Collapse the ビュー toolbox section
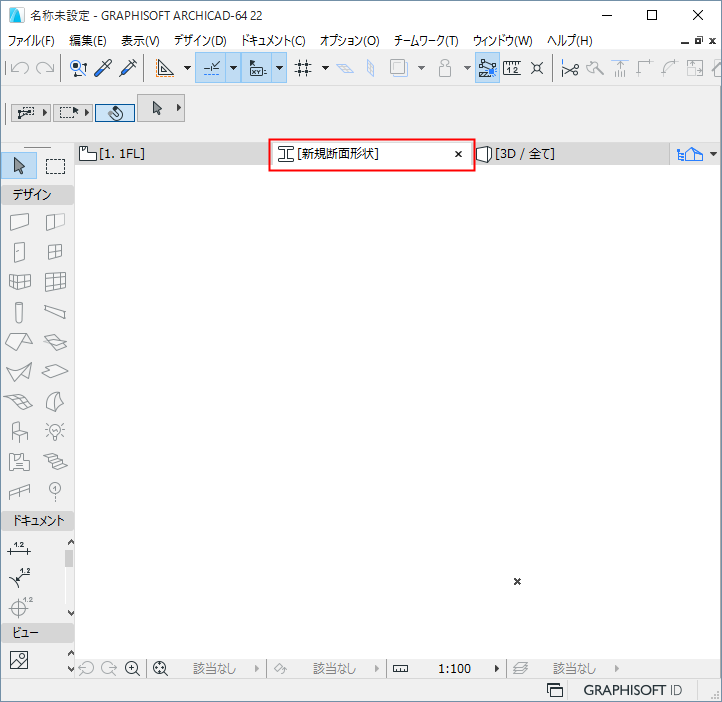This screenshot has width=722, height=702. coord(37,633)
